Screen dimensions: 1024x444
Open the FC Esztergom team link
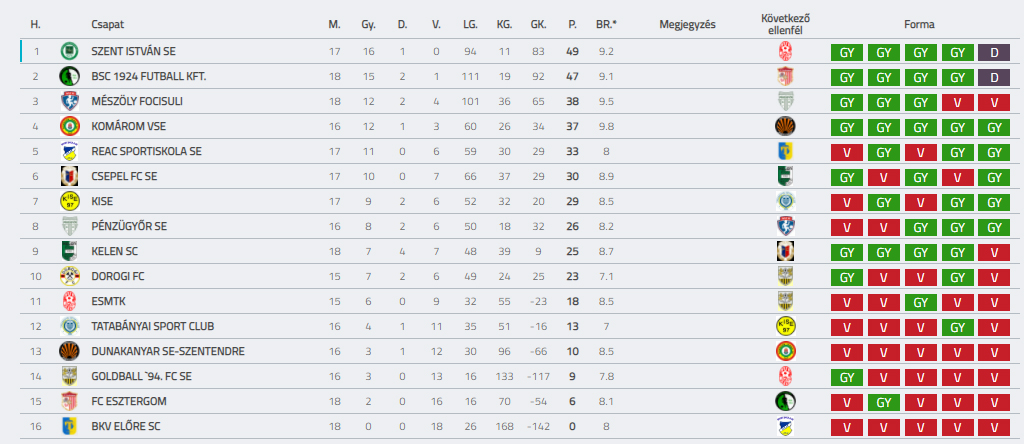pyautogui.click(x=128, y=401)
